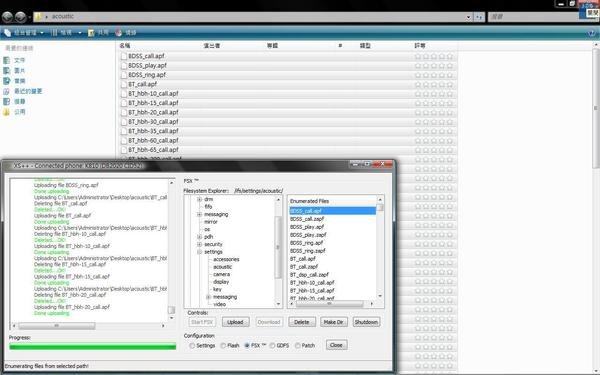Select BT_dsp_call.zapf in Enumerated Files

309,275
